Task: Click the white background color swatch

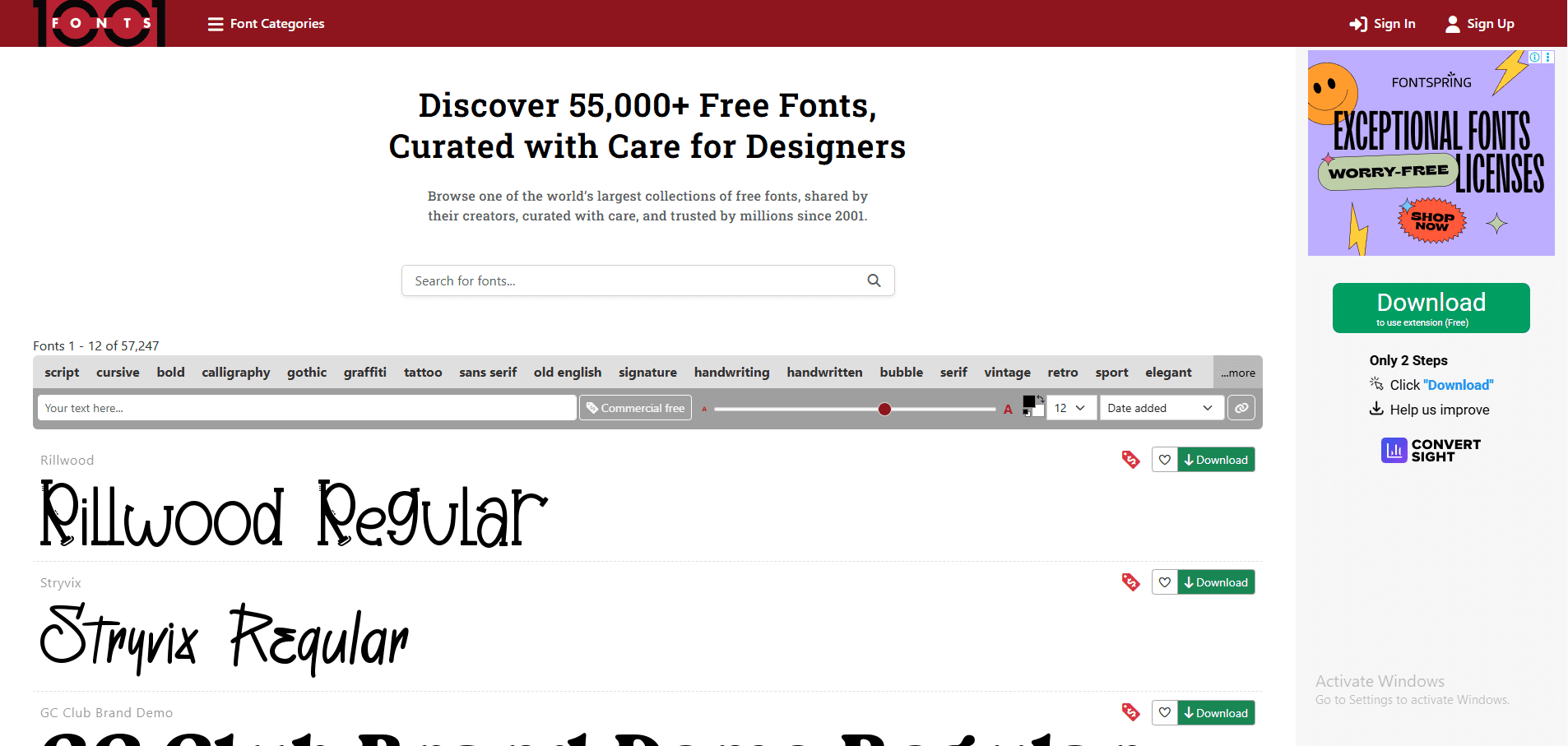Action: click(1038, 411)
